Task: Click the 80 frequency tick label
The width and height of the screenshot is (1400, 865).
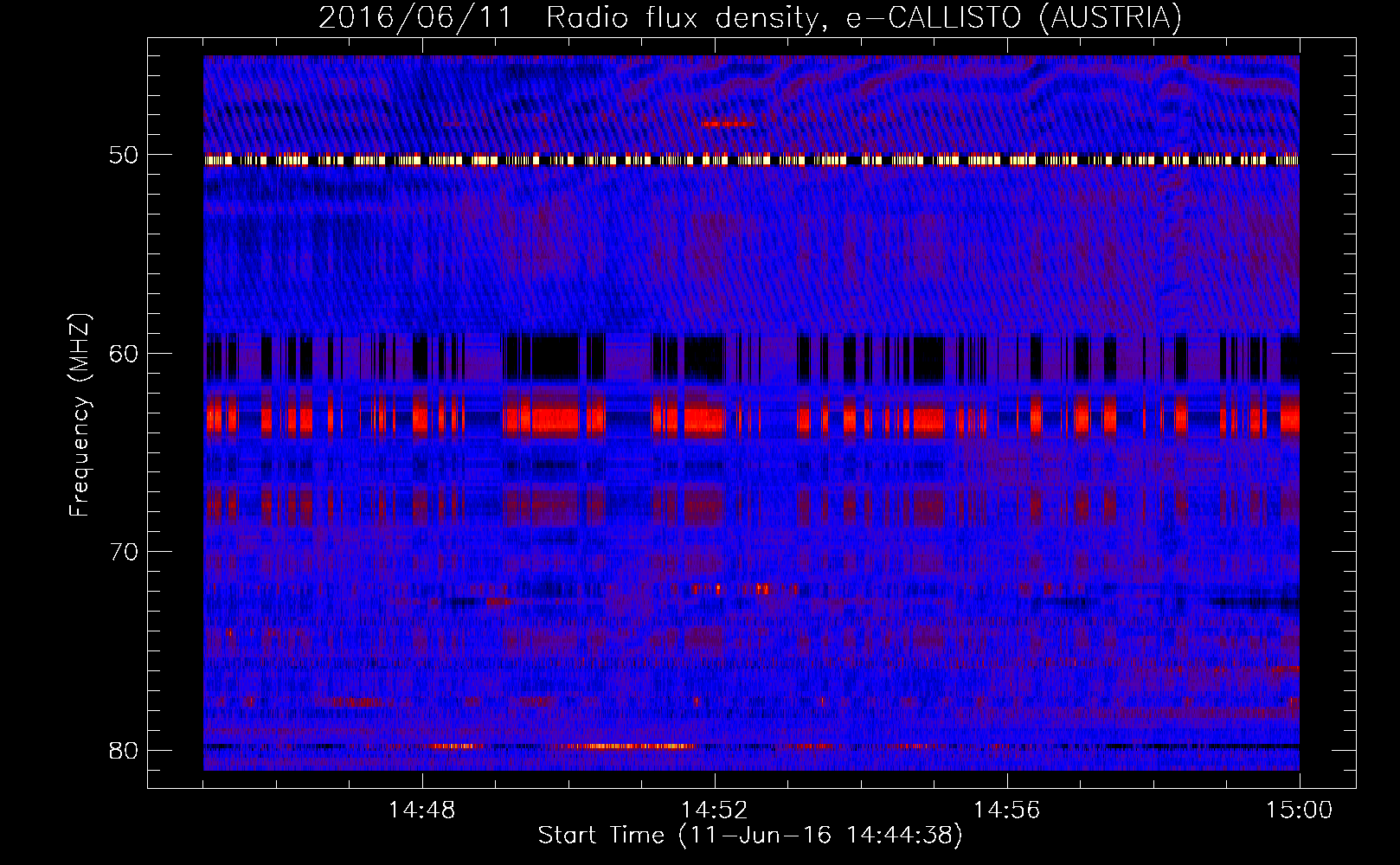Action: point(124,750)
